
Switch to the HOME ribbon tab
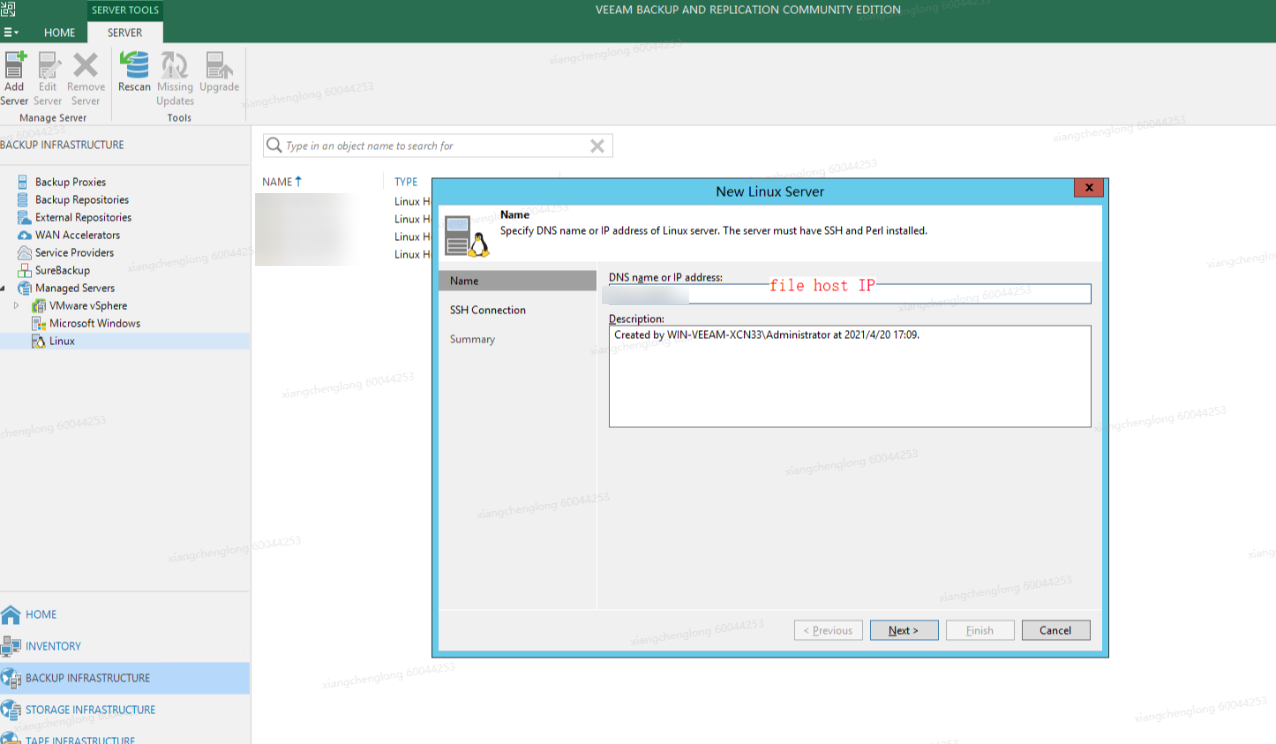point(59,32)
